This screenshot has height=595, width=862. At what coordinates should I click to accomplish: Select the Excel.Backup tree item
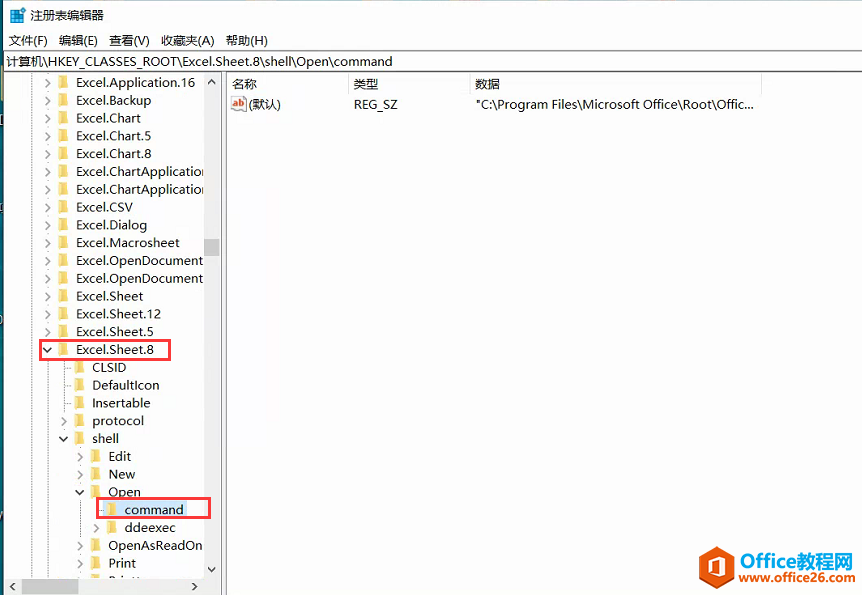point(113,101)
